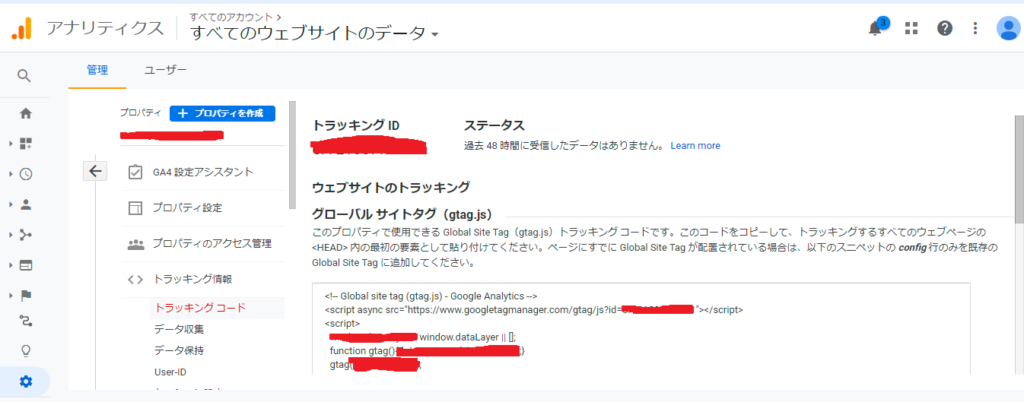Click the プロパティのアクセス管理 people icon
Image resolution: width=1024 pixels, height=402 pixels.
135,244
